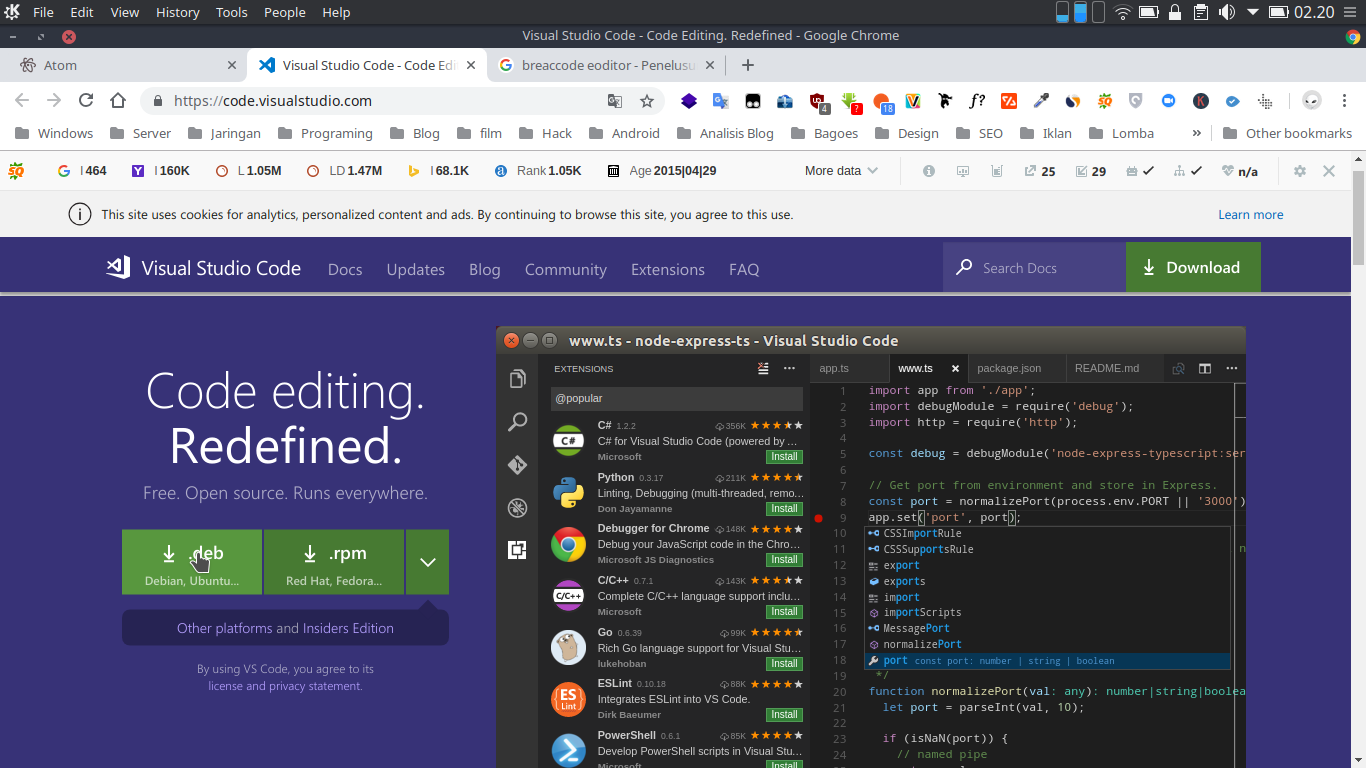Screen dimensions: 1366x768
Task: Click the volume icon in system tray
Action: tap(1226, 12)
